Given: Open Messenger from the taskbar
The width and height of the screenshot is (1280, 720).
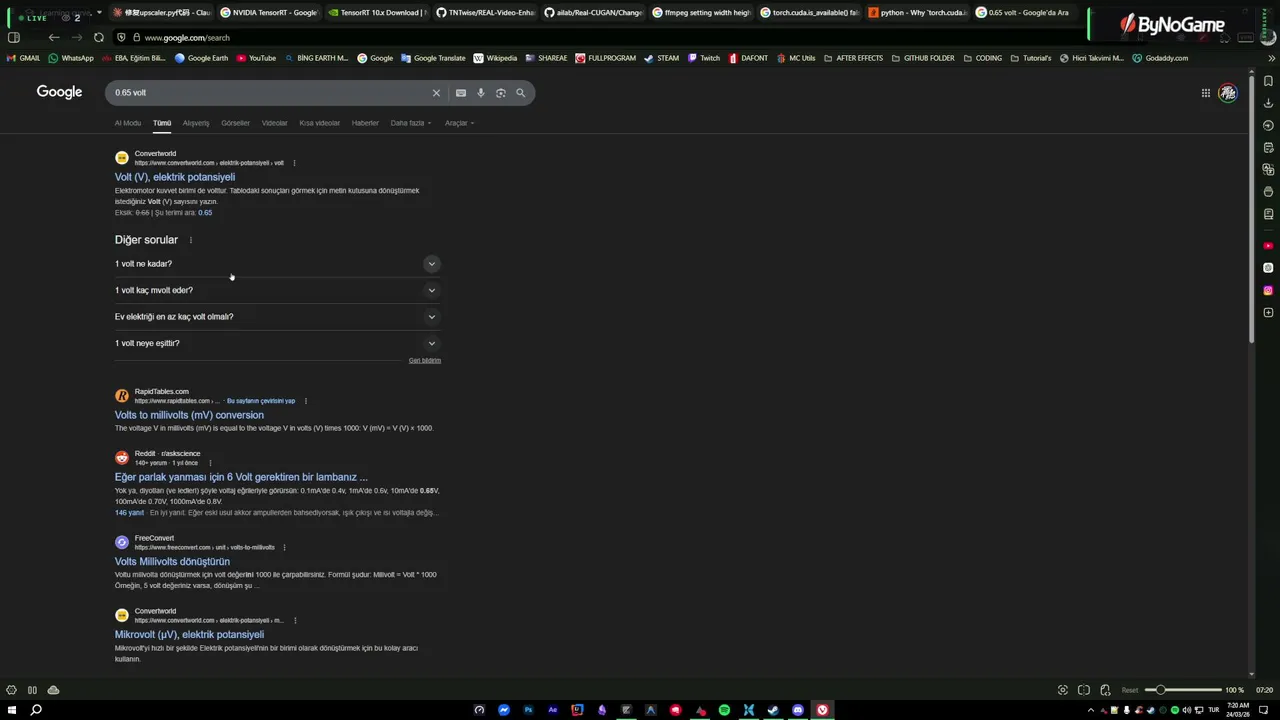Looking at the screenshot, I should pos(504,710).
